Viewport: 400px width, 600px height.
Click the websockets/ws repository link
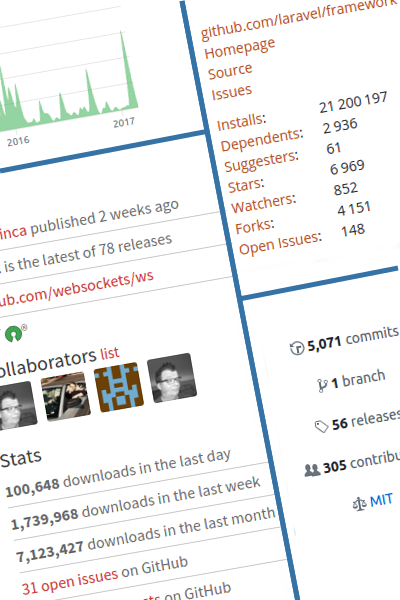tap(77, 289)
